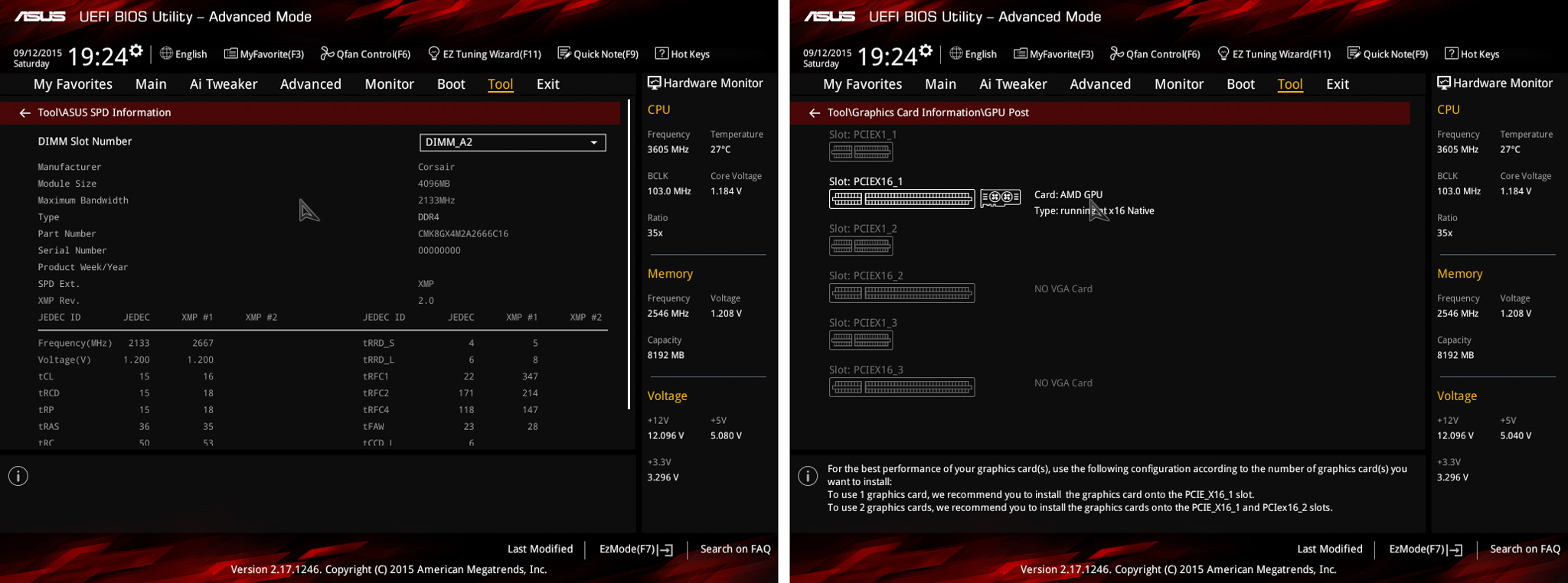The image size is (1568, 583).
Task: Open the DIMM Slot Number dropdown showing DIMM_A2
Action: pyautogui.click(x=512, y=142)
